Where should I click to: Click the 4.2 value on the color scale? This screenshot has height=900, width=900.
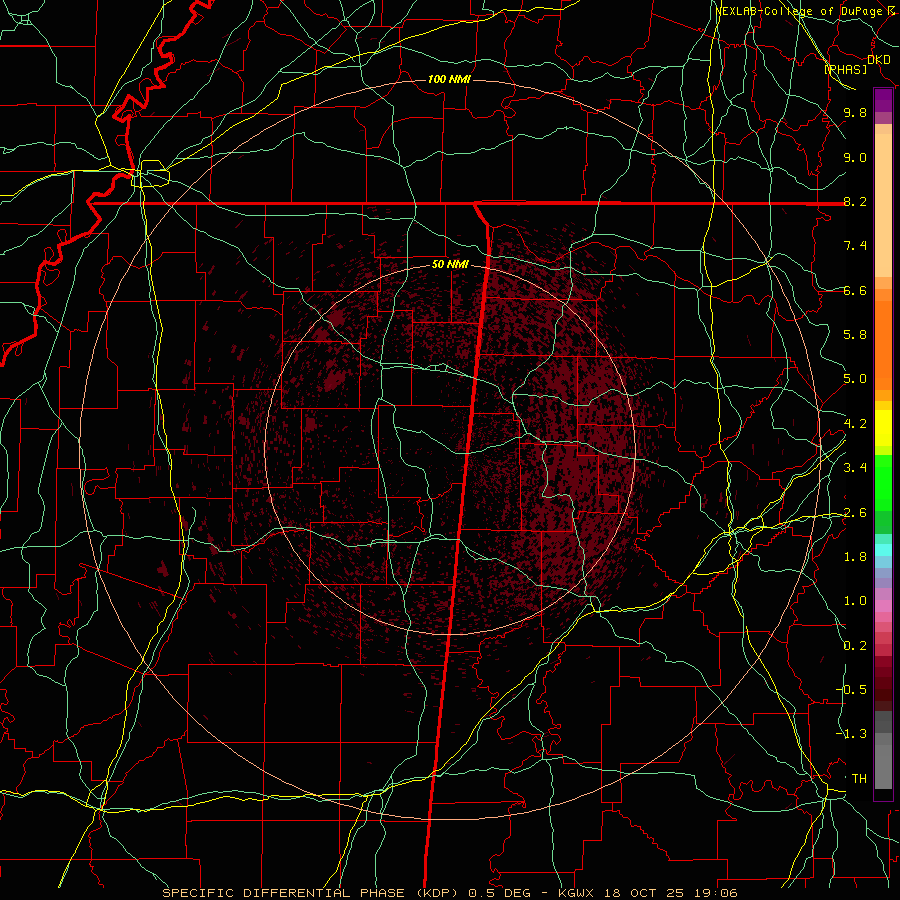[x=855, y=424]
